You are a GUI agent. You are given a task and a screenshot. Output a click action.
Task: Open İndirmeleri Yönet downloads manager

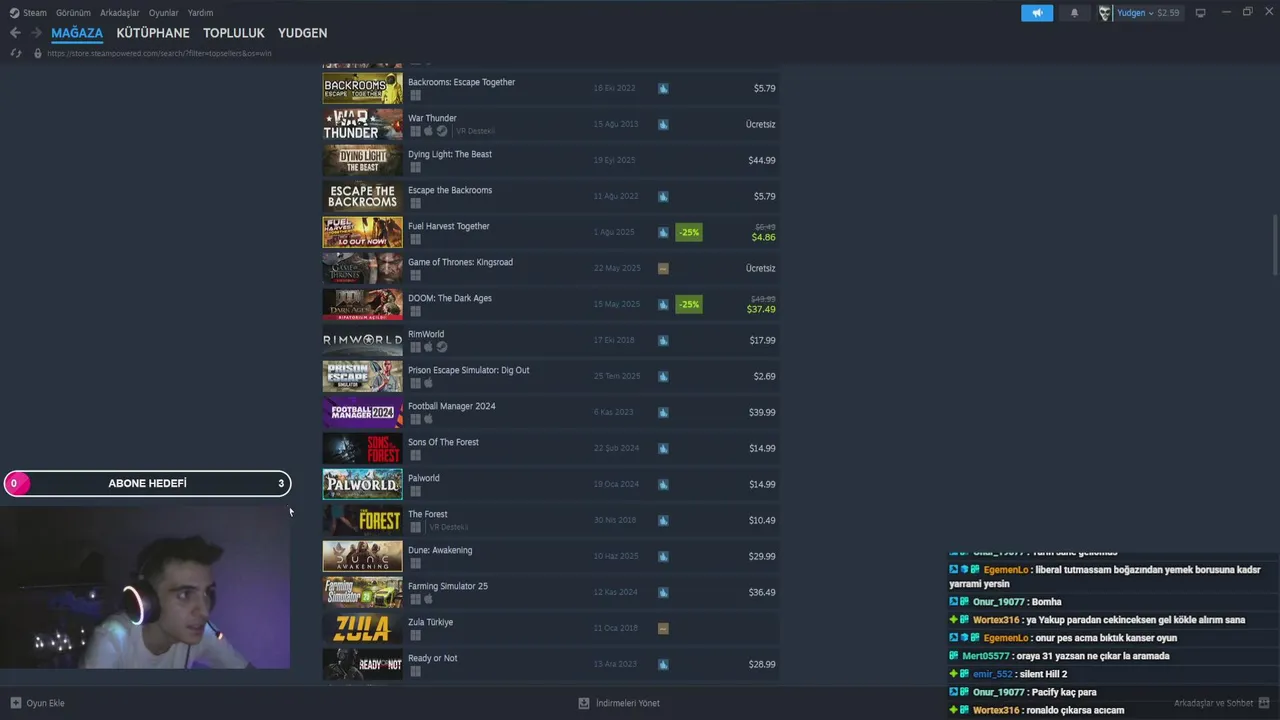coord(620,703)
